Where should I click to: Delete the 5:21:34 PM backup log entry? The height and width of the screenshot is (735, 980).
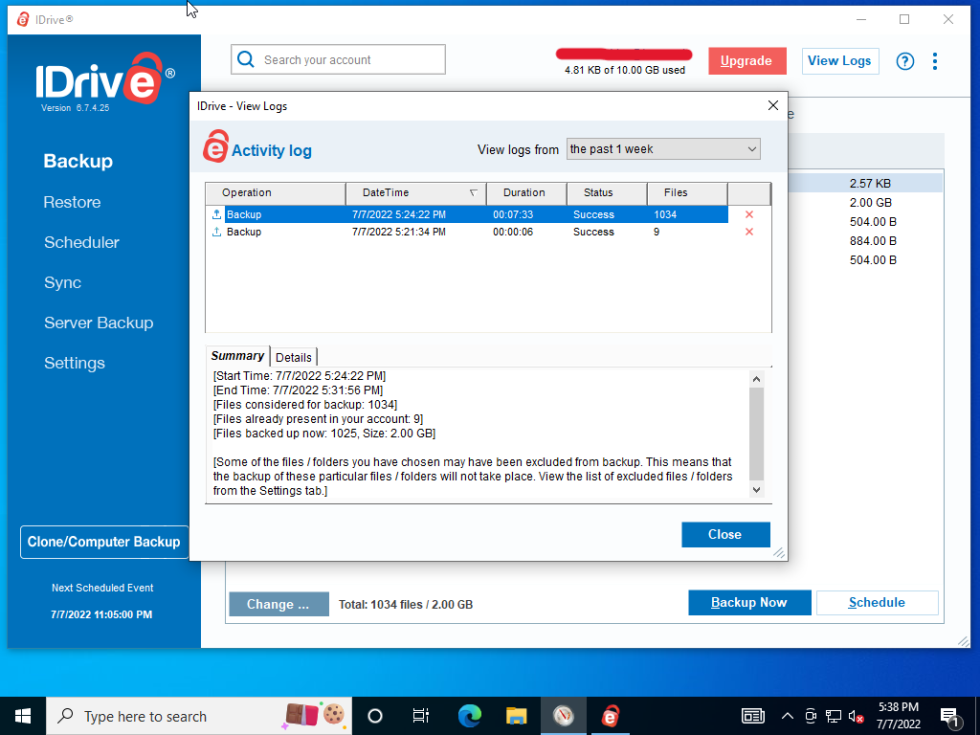[749, 232]
